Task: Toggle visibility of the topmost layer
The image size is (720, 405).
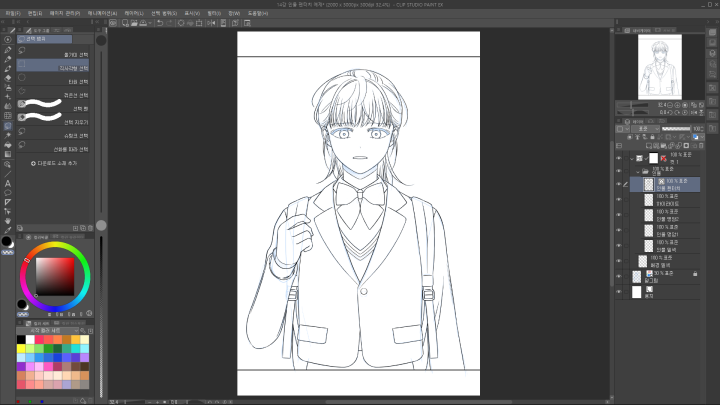Action: 619,158
